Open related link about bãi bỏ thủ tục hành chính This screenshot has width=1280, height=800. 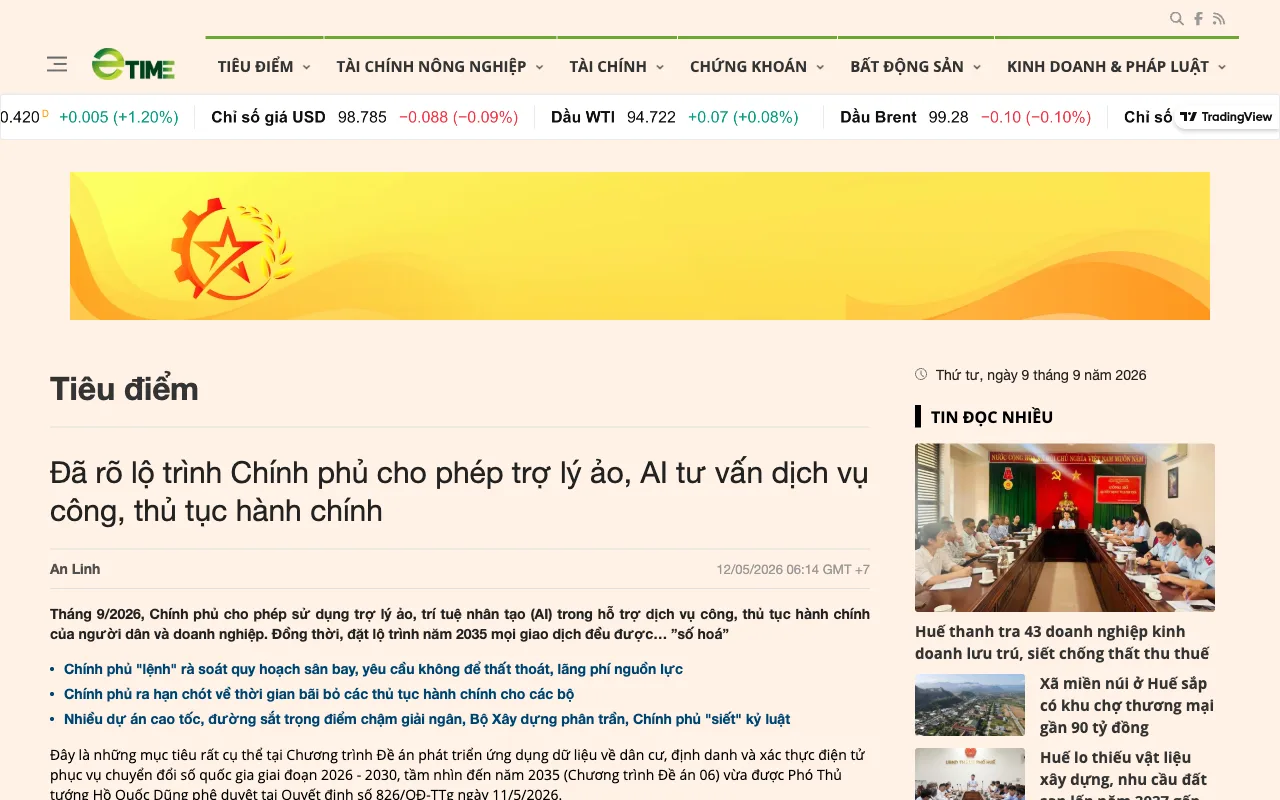pos(319,694)
